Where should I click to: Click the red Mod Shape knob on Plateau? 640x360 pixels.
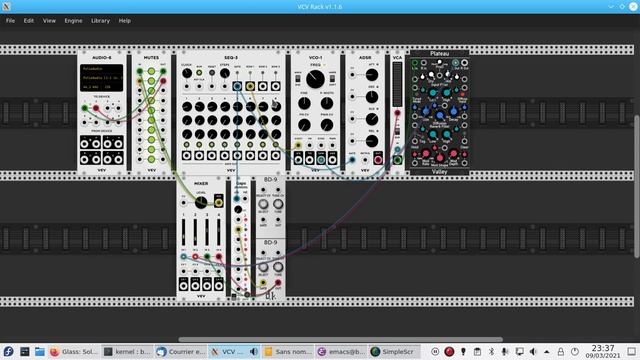[440, 158]
